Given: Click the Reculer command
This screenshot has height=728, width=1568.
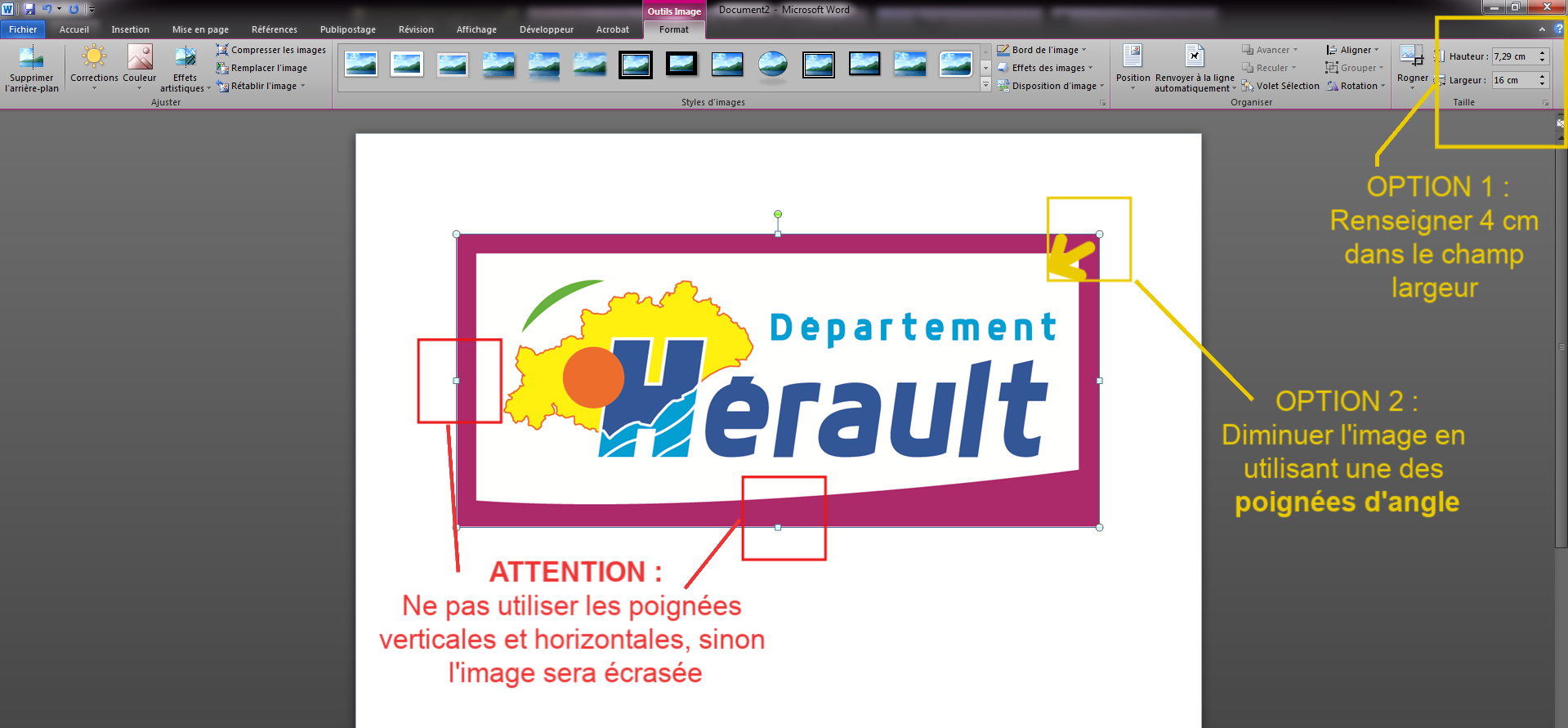Looking at the screenshot, I should [1269, 68].
